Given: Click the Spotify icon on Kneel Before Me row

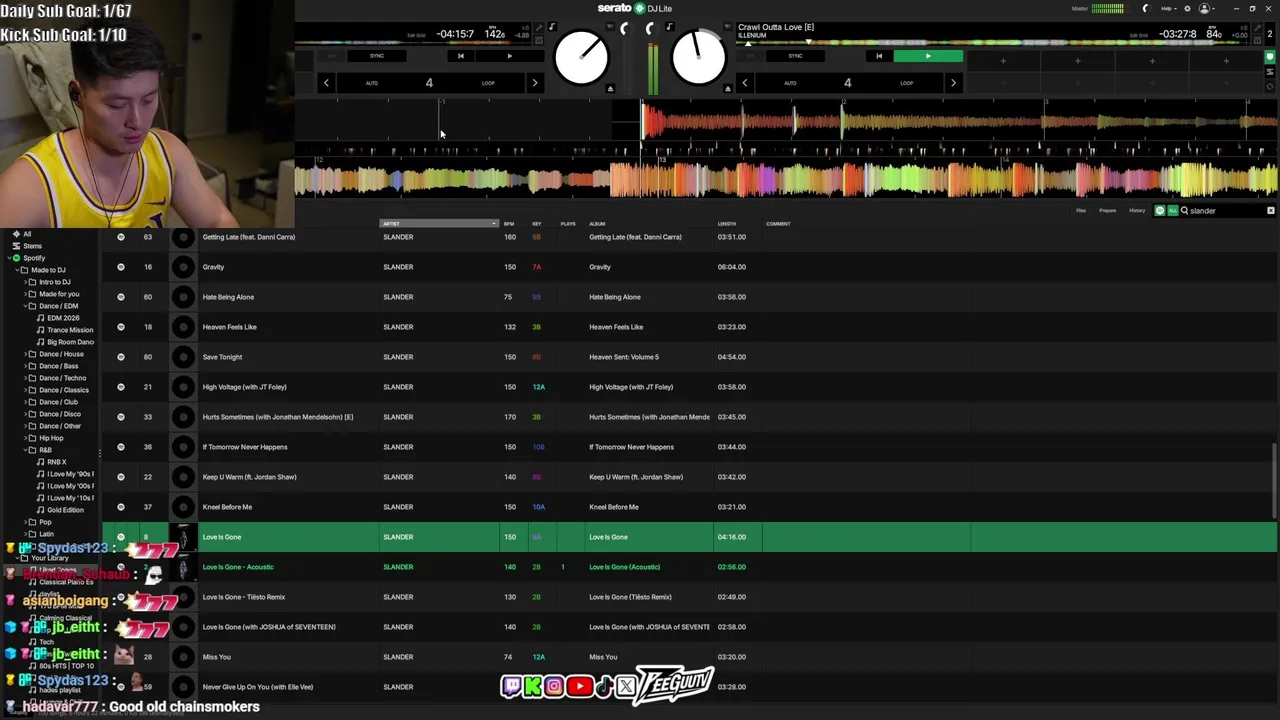Looking at the screenshot, I should click(121, 507).
